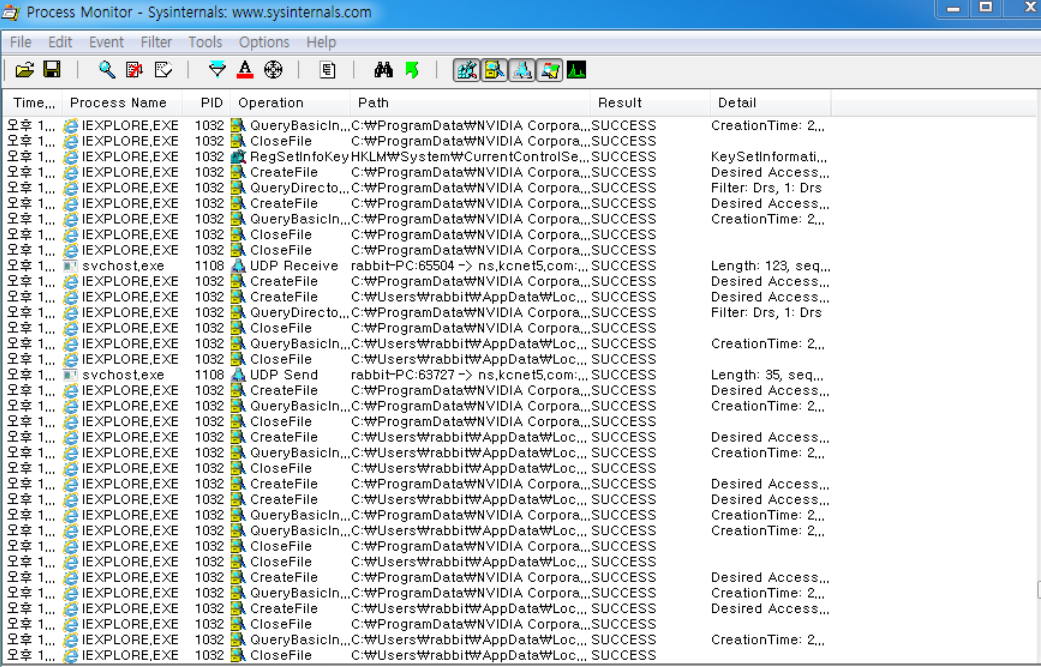The height and width of the screenshot is (667, 1041).
Task: Open the File menu
Action: pos(21,42)
